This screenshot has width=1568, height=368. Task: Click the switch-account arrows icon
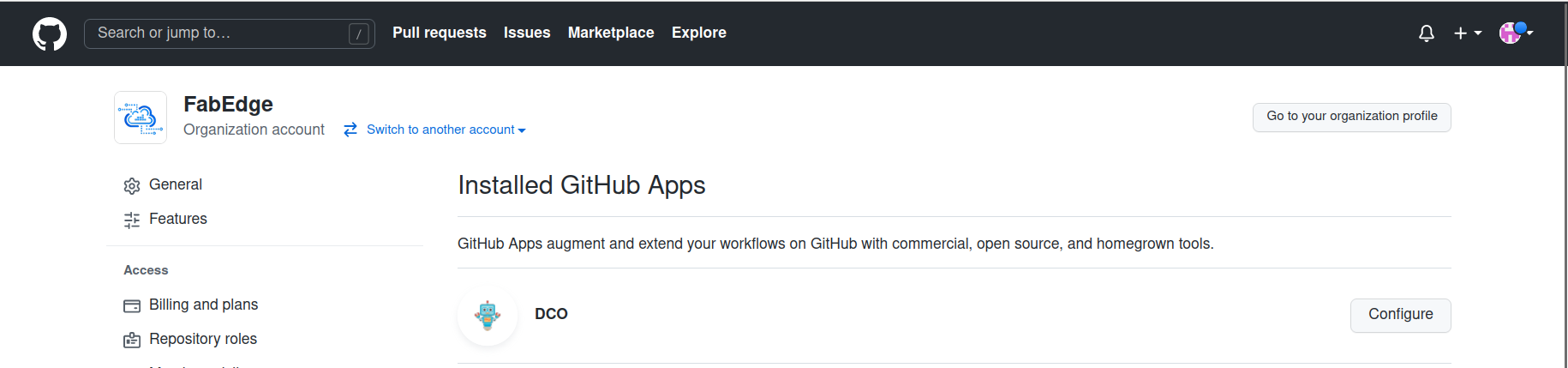click(350, 130)
